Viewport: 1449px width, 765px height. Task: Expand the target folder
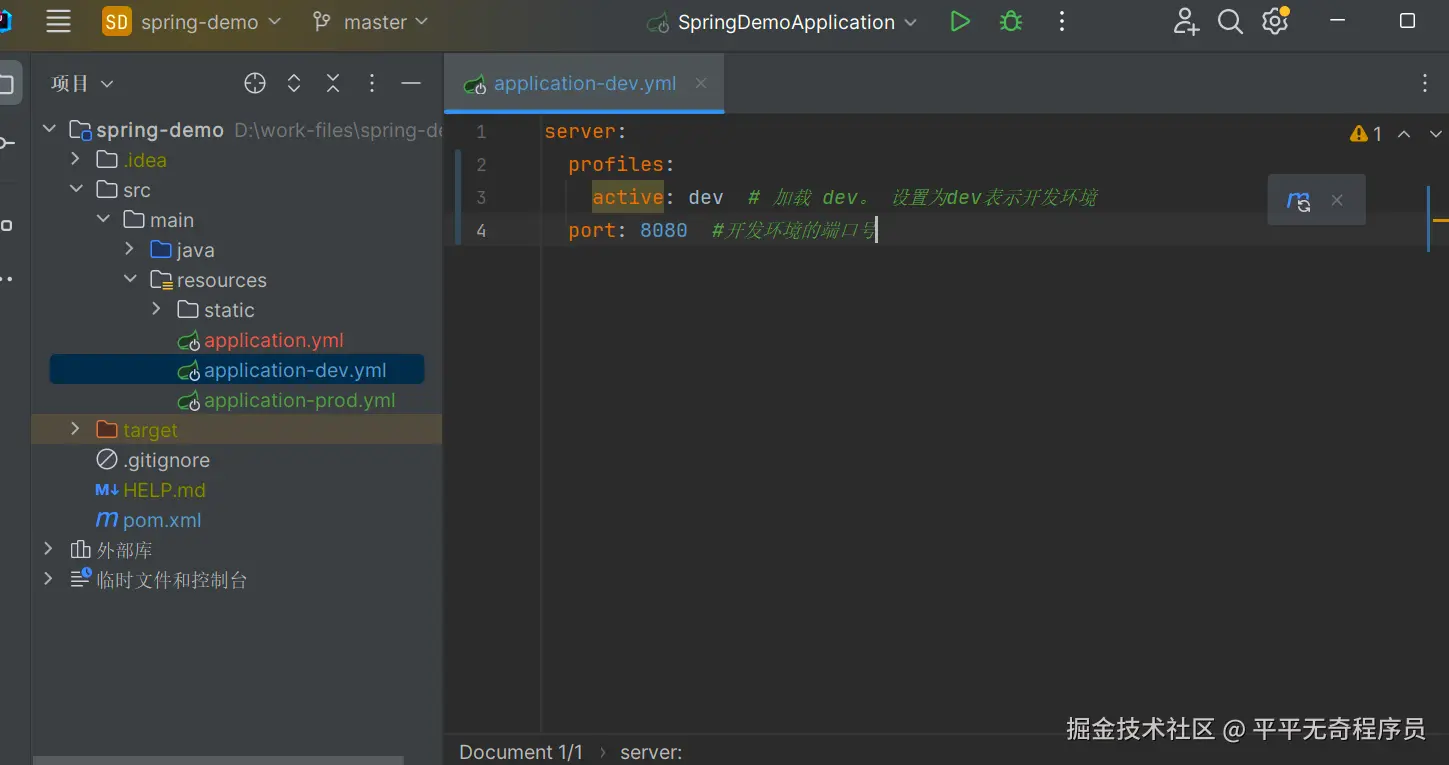(x=75, y=429)
